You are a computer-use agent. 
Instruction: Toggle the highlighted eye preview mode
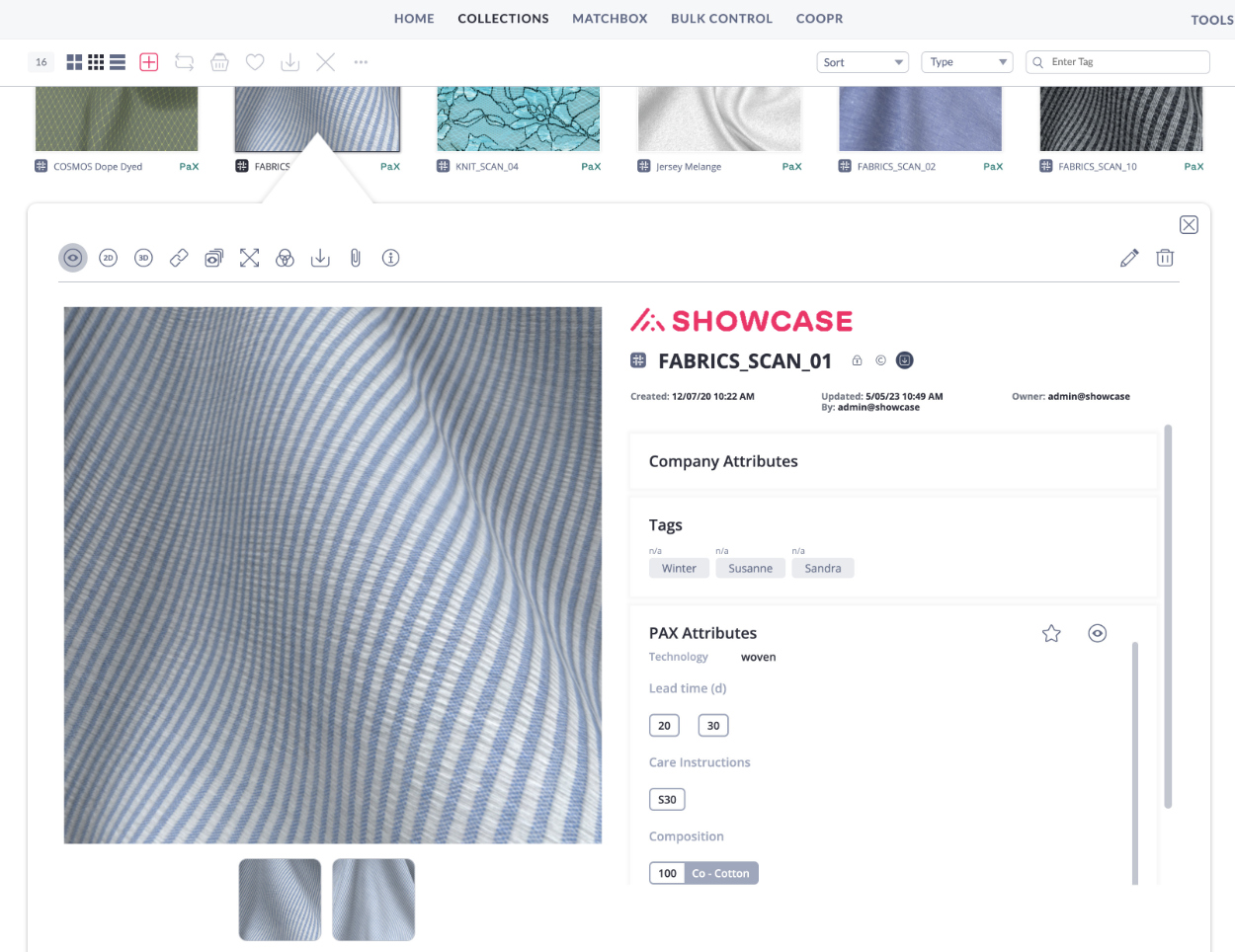click(x=73, y=258)
